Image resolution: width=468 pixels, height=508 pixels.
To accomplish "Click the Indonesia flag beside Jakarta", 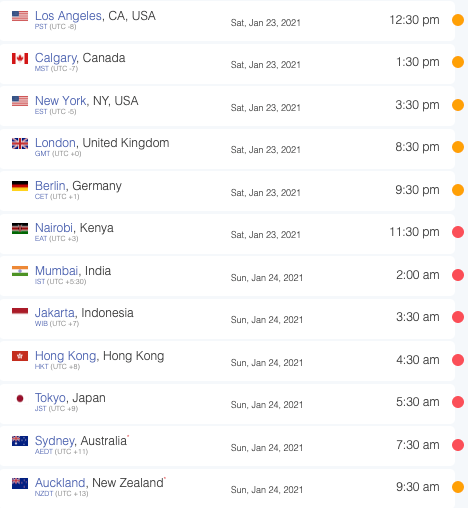I will (20, 313).
